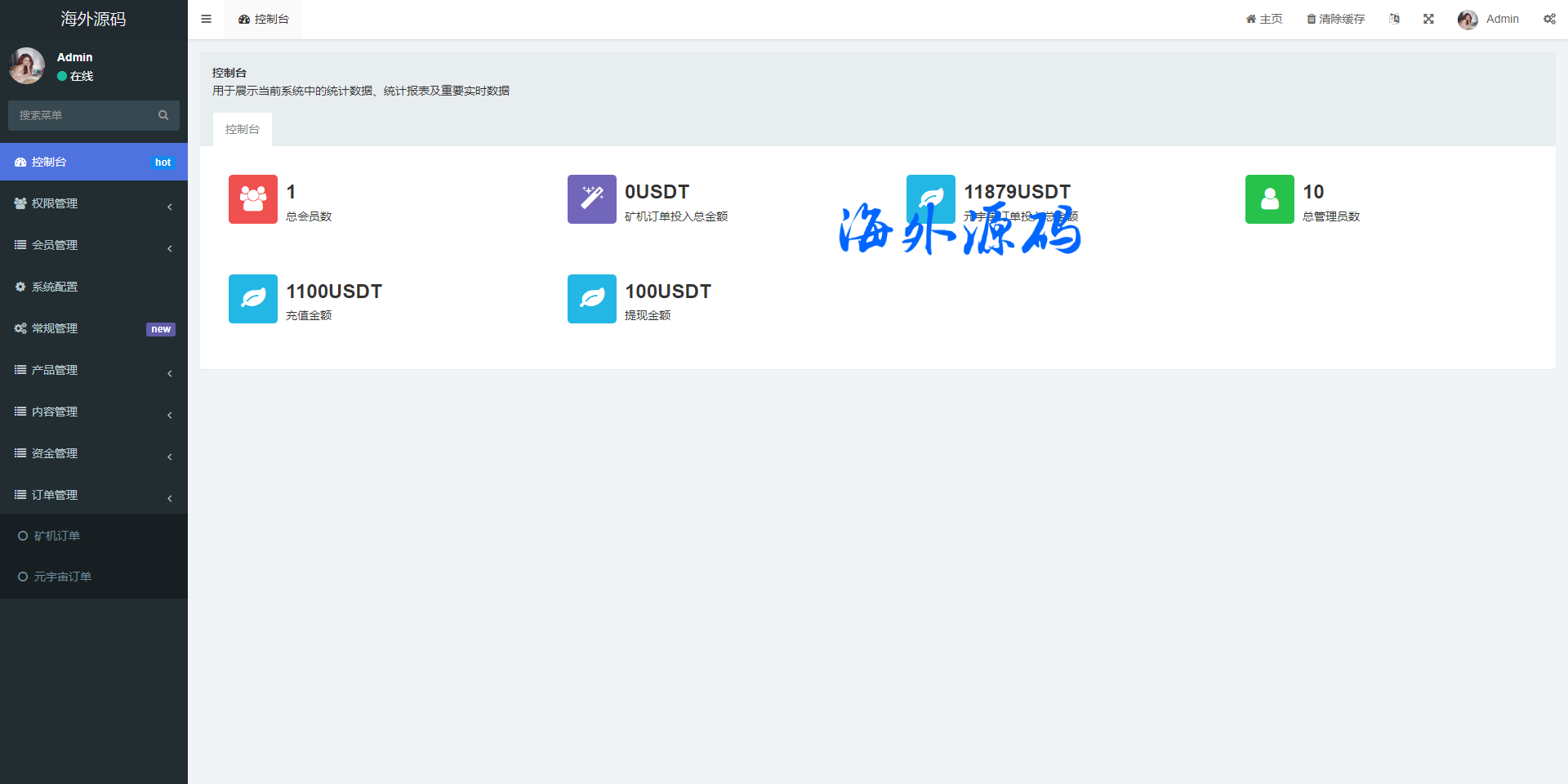The width and height of the screenshot is (1568, 784).
Task: Click the 清除缓存 clear cache button
Action: [1335, 19]
